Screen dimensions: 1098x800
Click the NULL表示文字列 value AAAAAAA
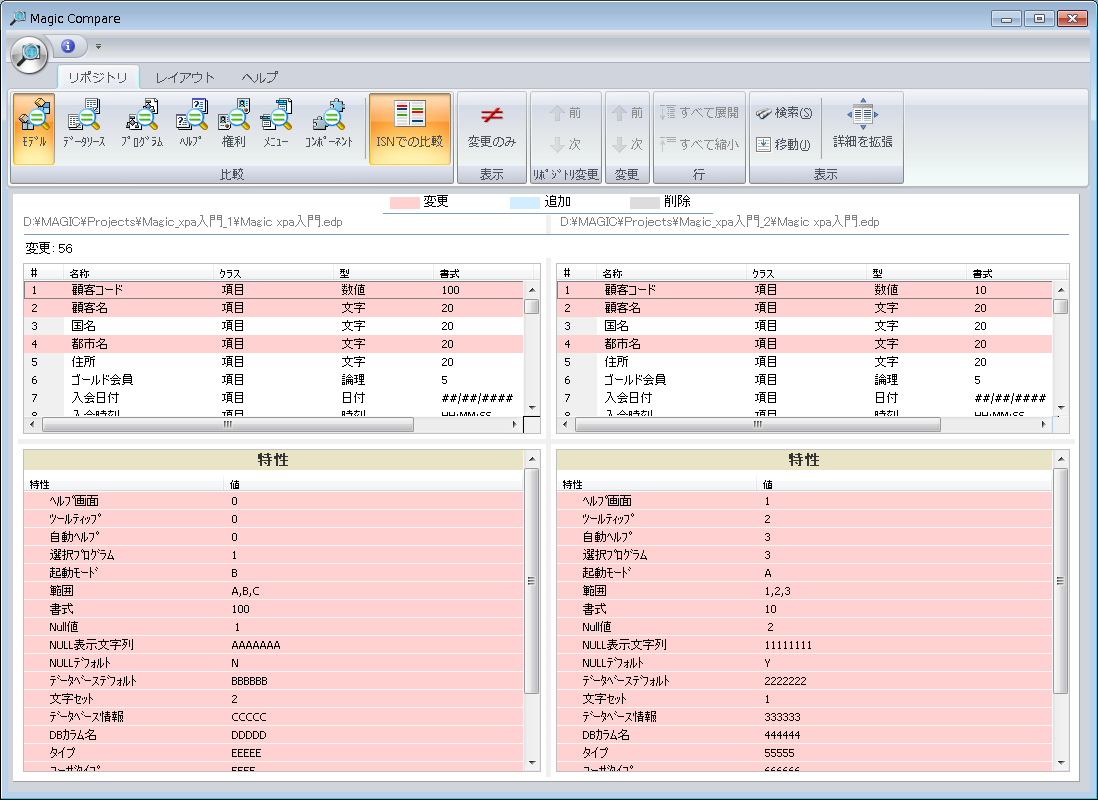point(256,645)
